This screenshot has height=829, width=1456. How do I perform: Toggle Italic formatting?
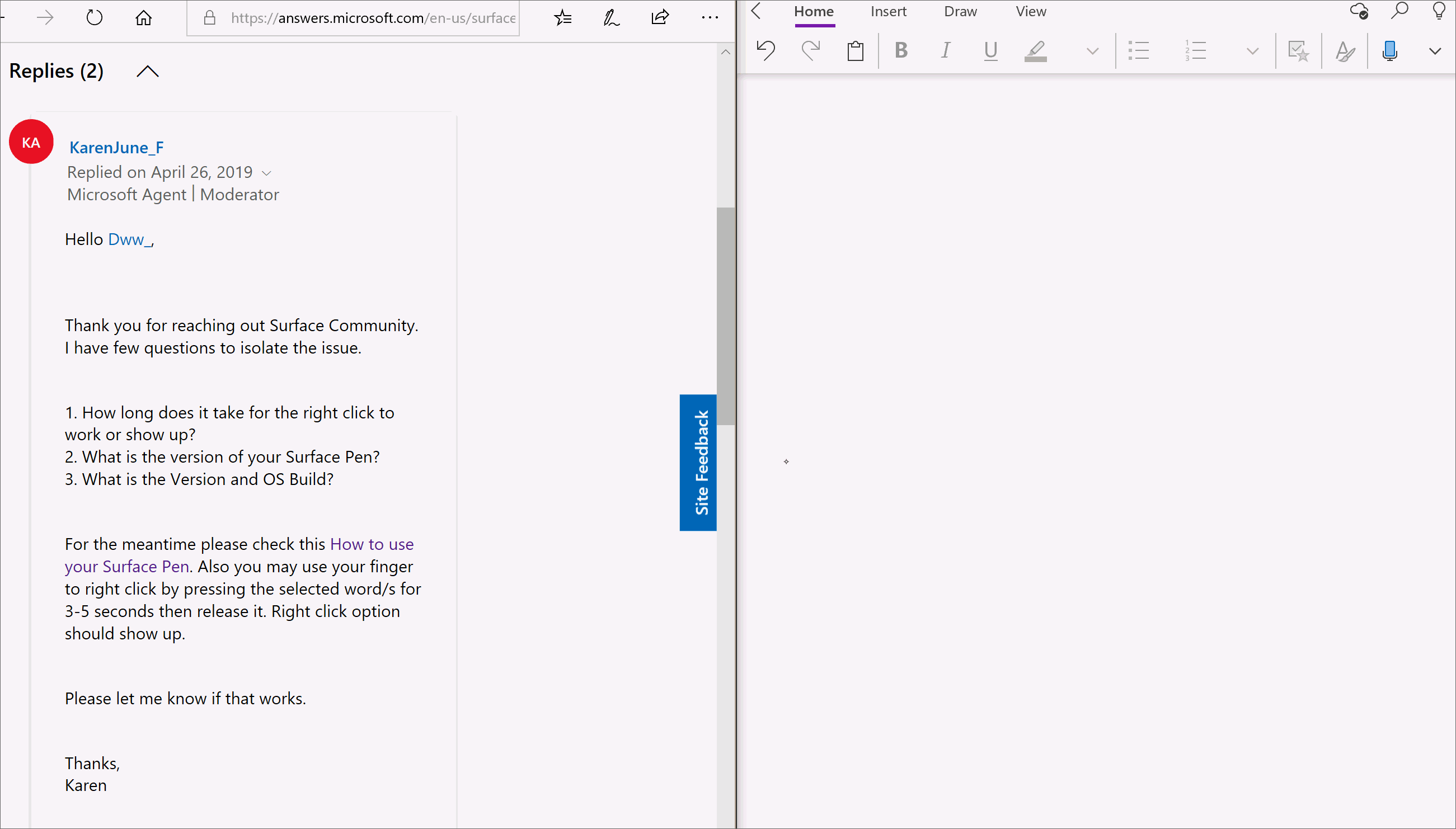coord(945,51)
